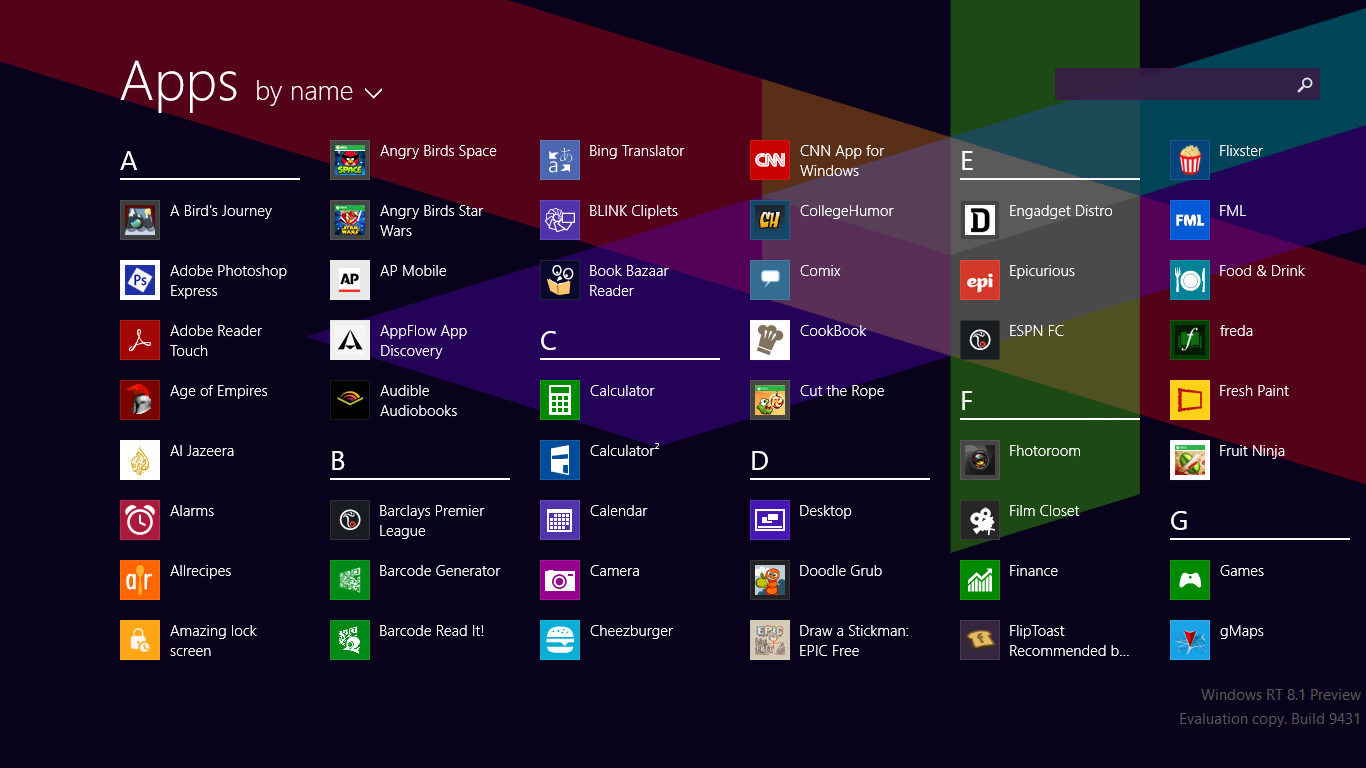Launch the Age of Empires icon
The image size is (1366, 768).
140,400
